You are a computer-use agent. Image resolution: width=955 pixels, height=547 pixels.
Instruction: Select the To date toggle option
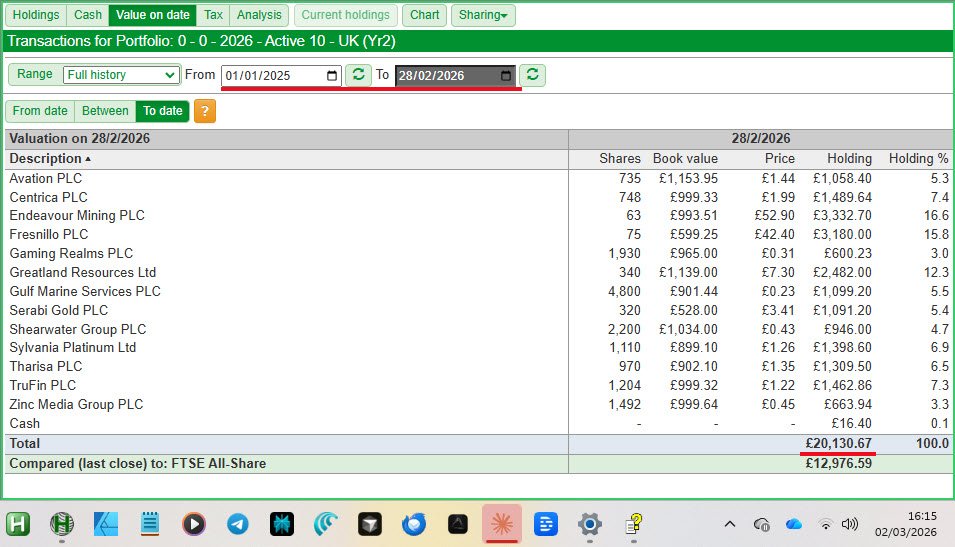pyautogui.click(x=162, y=111)
